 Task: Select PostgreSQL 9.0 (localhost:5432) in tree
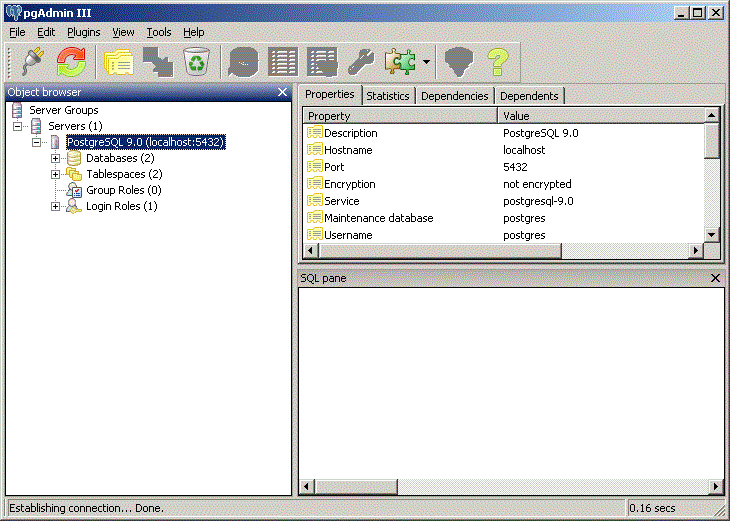[146, 142]
